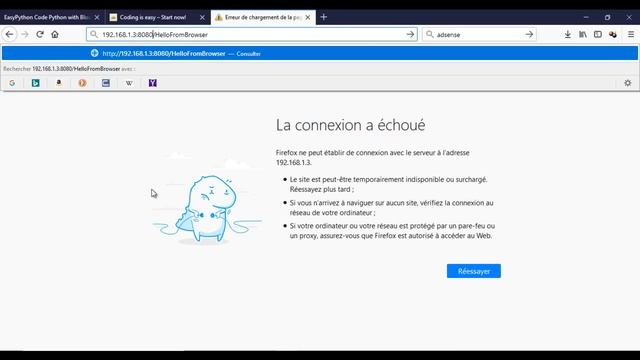Open a new tab with the plus button
Image resolution: width=640 pixels, height=360 pixels.
coord(324,17)
